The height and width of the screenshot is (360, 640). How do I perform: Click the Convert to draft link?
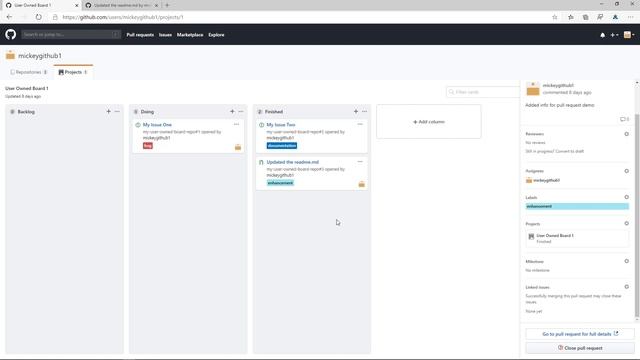tap(569, 151)
